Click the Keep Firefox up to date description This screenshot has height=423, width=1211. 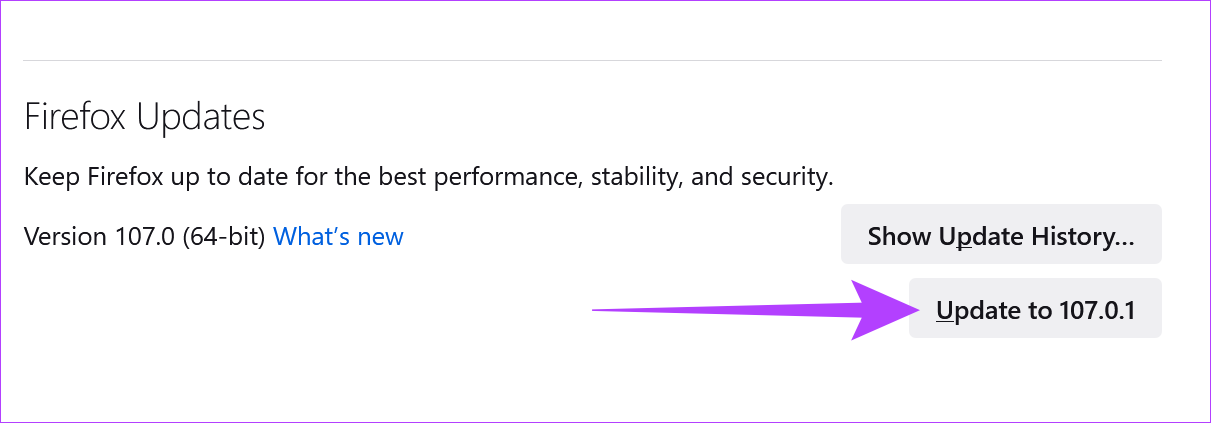pos(428,178)
